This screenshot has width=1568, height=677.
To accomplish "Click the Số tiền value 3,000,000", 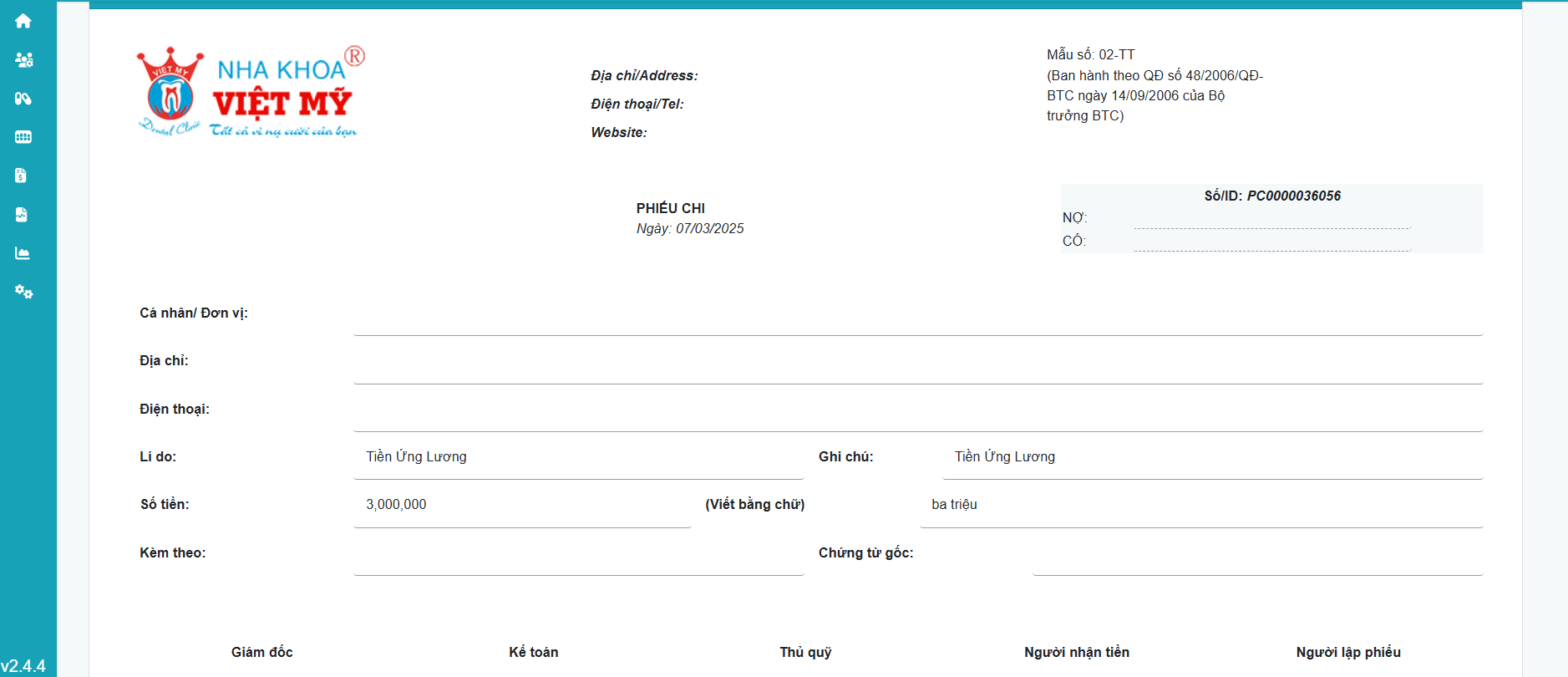I will pyautogui.click(x=396, y=504).
